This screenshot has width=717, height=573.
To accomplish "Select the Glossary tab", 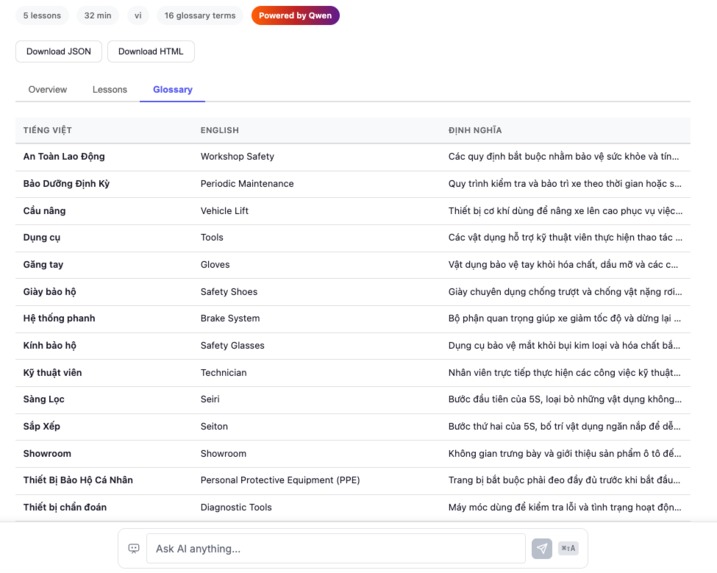I will [172, 89].
